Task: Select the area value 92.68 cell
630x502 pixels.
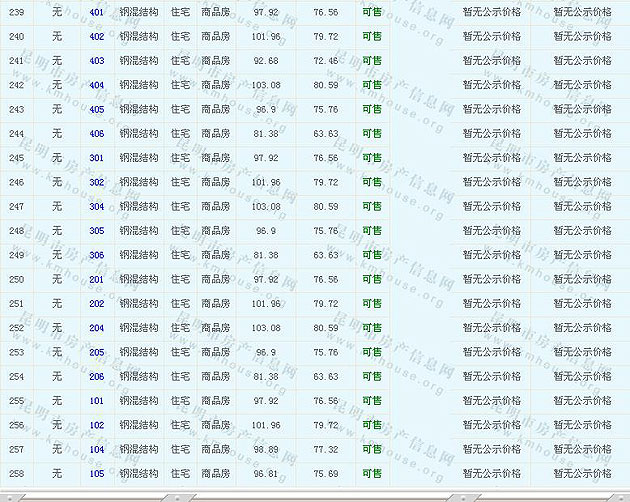Action: 266,61
